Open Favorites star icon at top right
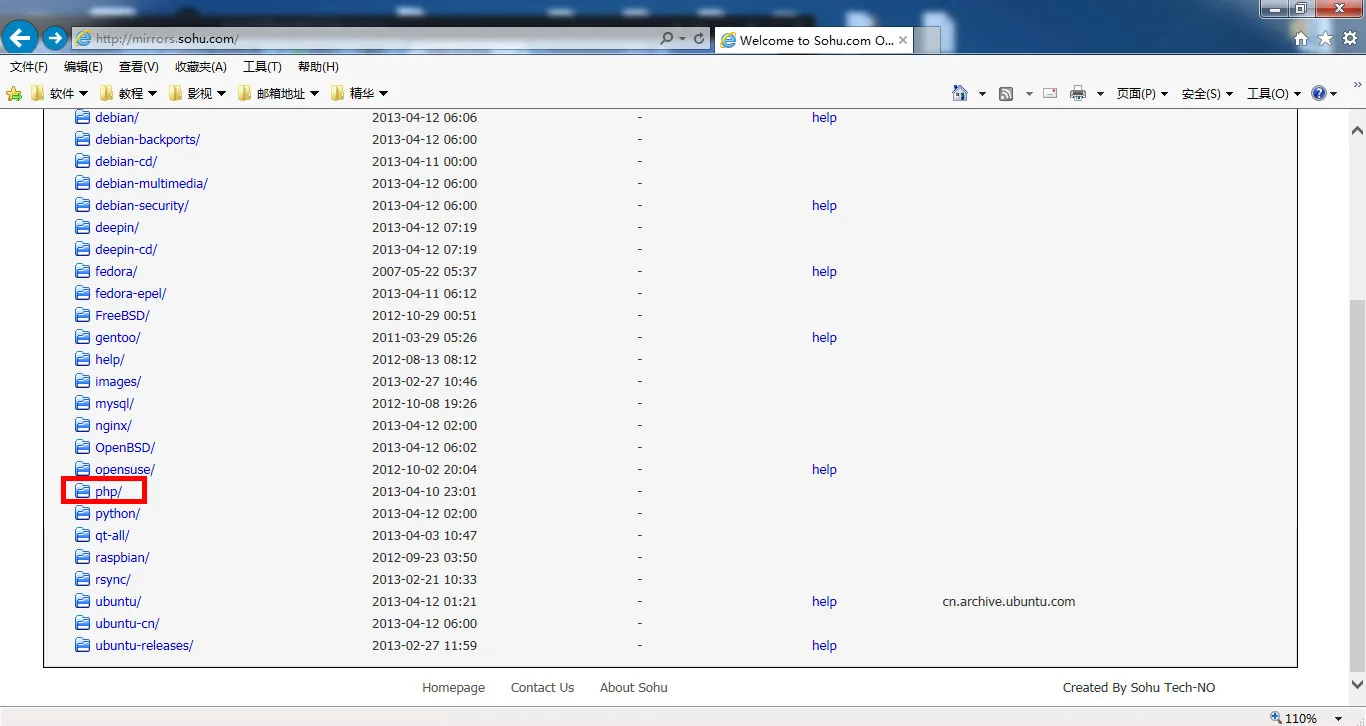This screenshot has width=1366, height=726. click(x=1325, y=39)
